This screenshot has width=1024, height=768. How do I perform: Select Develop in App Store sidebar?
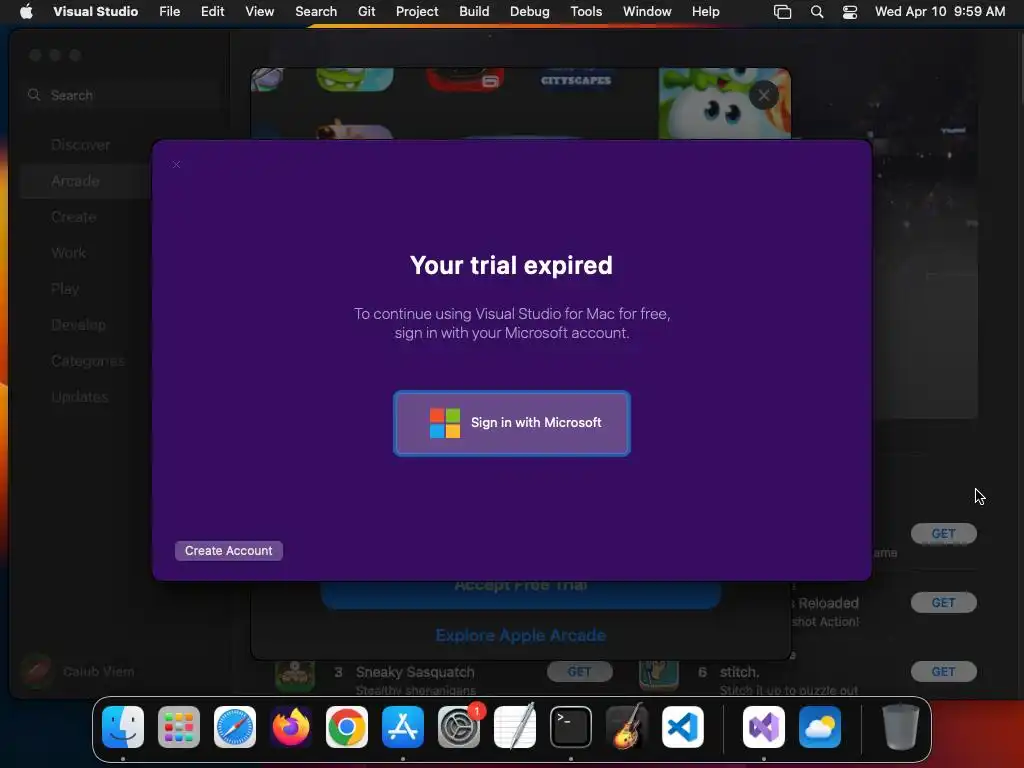(x=78, y=325)
